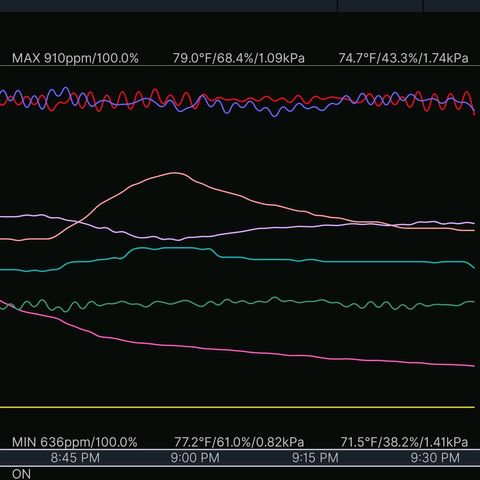
Task: Select the MIN 636ppm/100.0% reading
Action: (75, 442)
